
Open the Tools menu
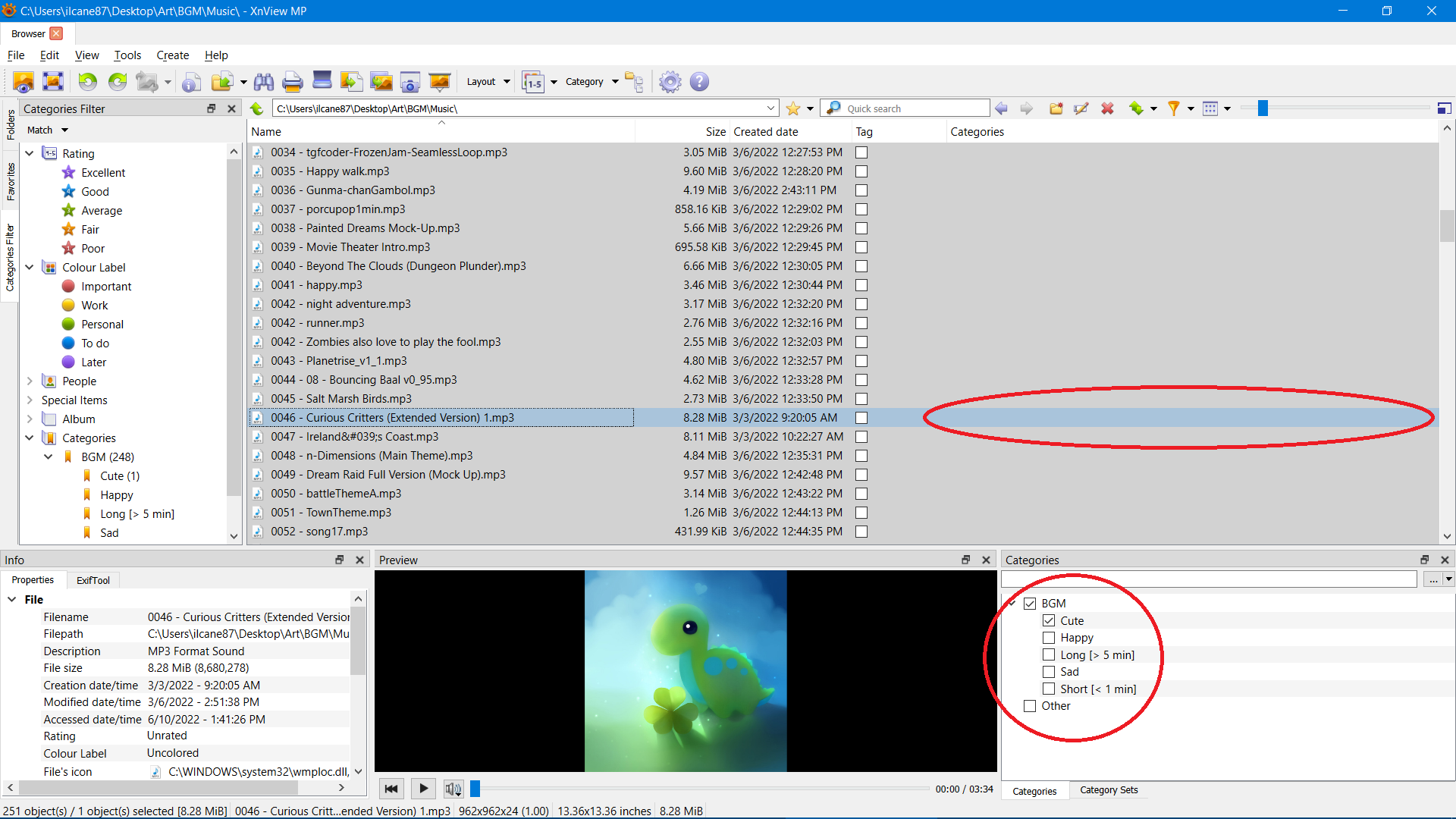pyautogui.click(x=127, y=55)
